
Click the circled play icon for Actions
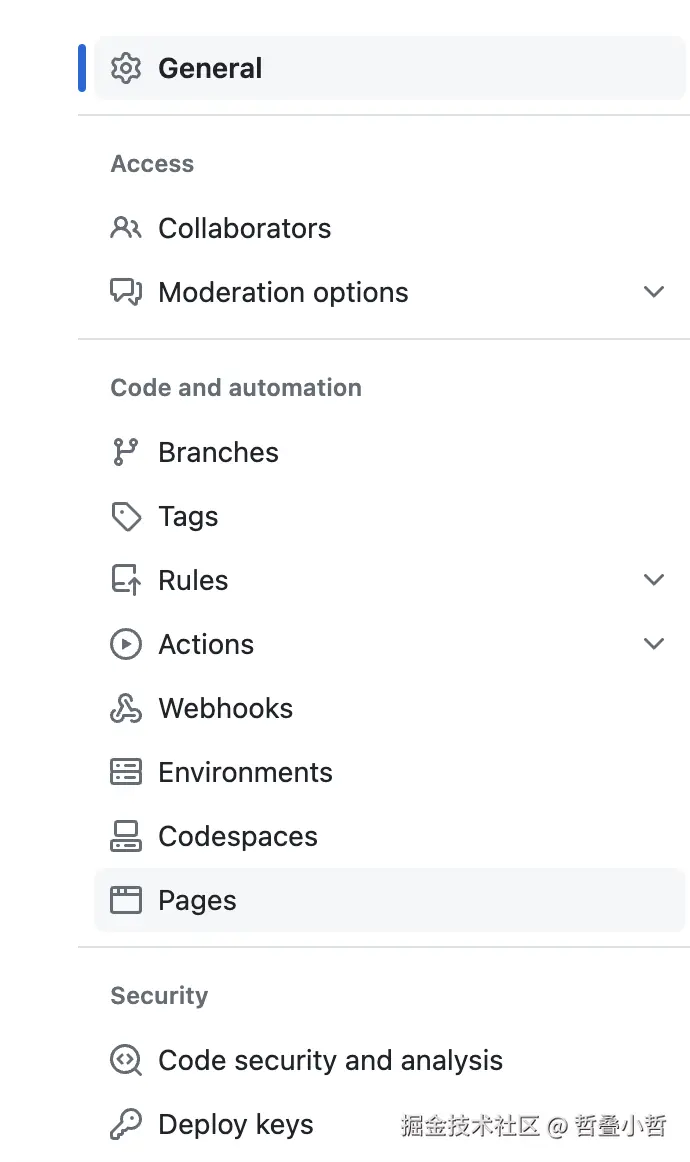pyautogui.click(x=126, y=644)
